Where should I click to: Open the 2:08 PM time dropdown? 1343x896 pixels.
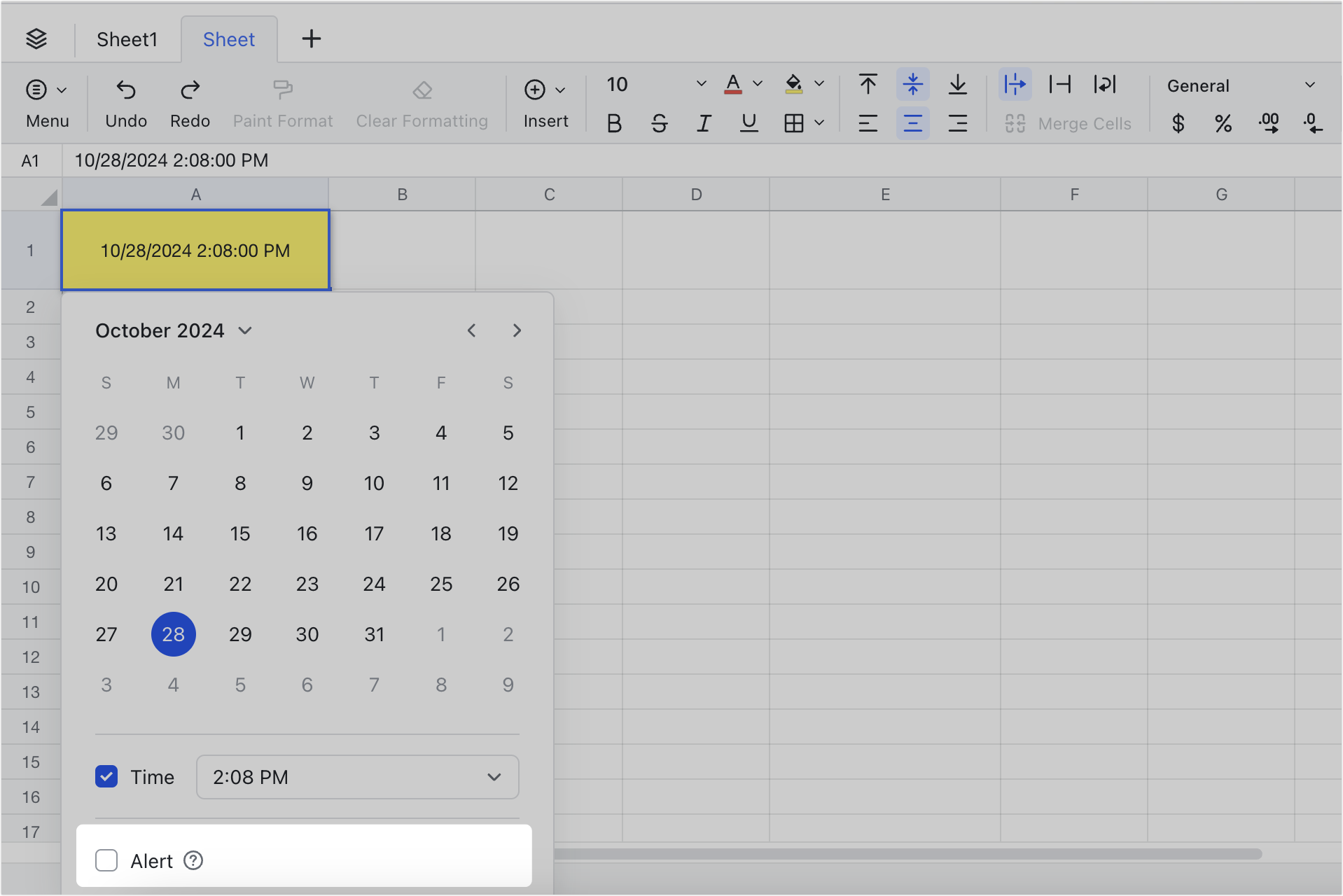pos(357,777)
